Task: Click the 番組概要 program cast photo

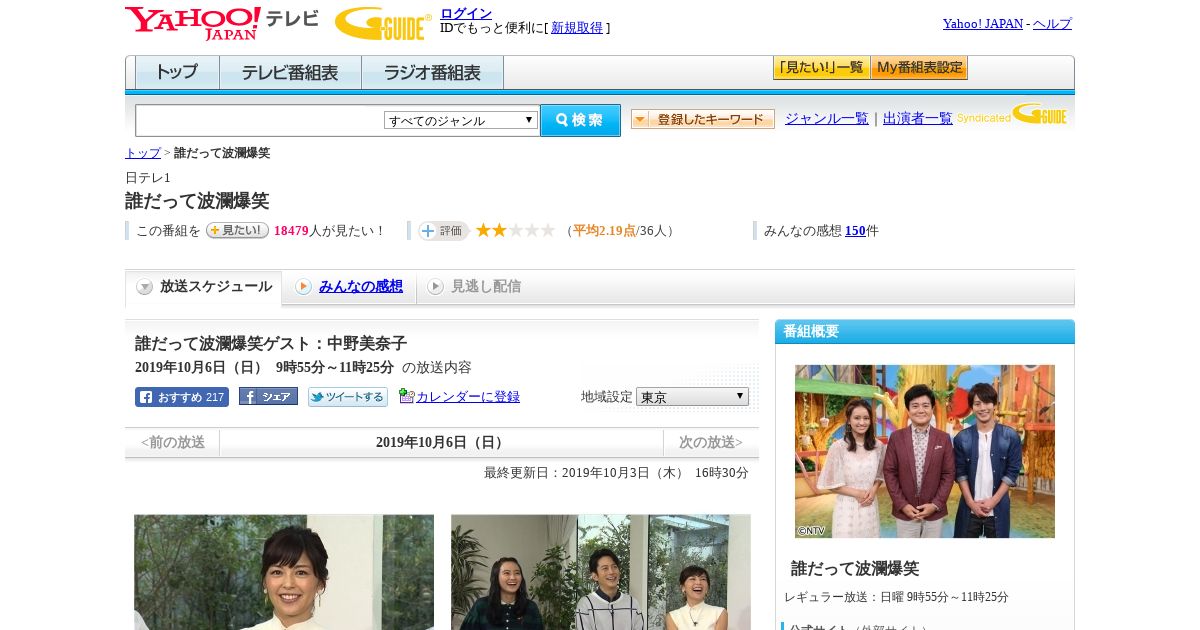Action: pyautogui.click(x=925, y=451)
